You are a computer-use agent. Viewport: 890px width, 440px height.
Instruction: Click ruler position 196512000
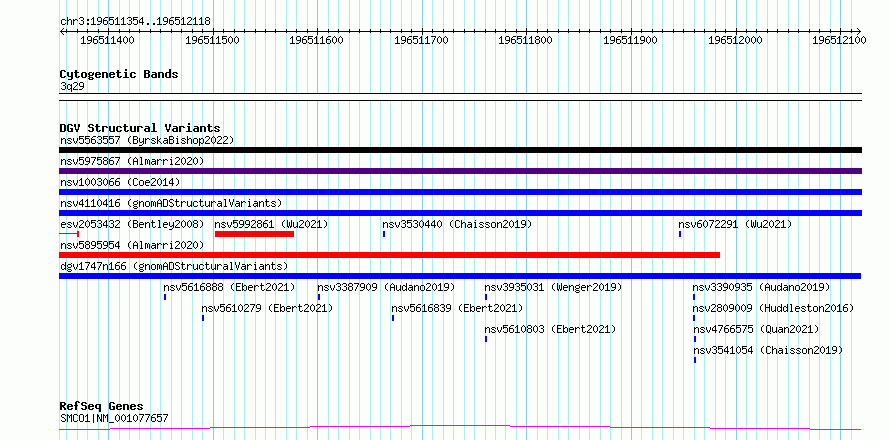735,40
